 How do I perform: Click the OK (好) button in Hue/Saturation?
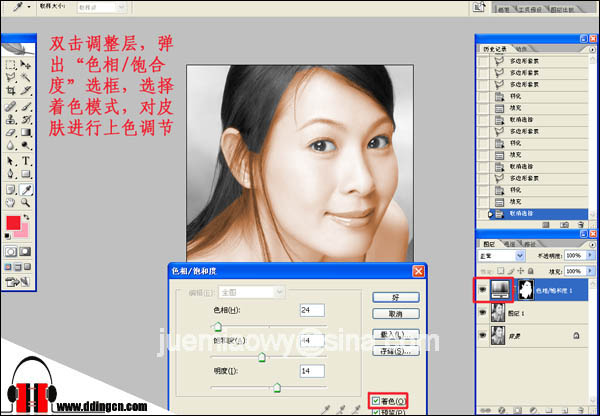point(396,297)
